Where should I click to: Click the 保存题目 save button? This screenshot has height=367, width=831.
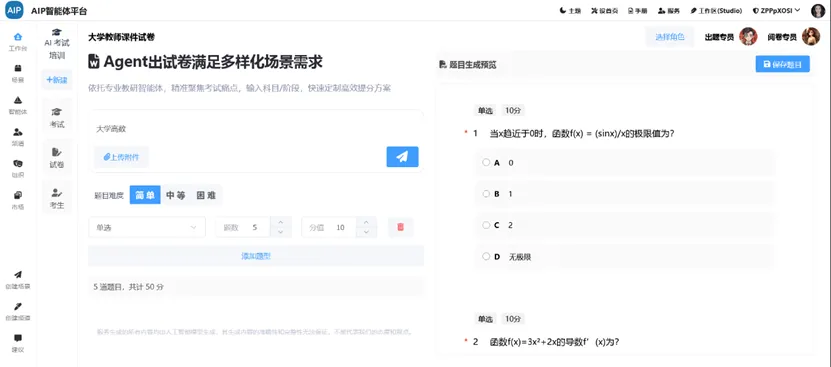(783, 64)
